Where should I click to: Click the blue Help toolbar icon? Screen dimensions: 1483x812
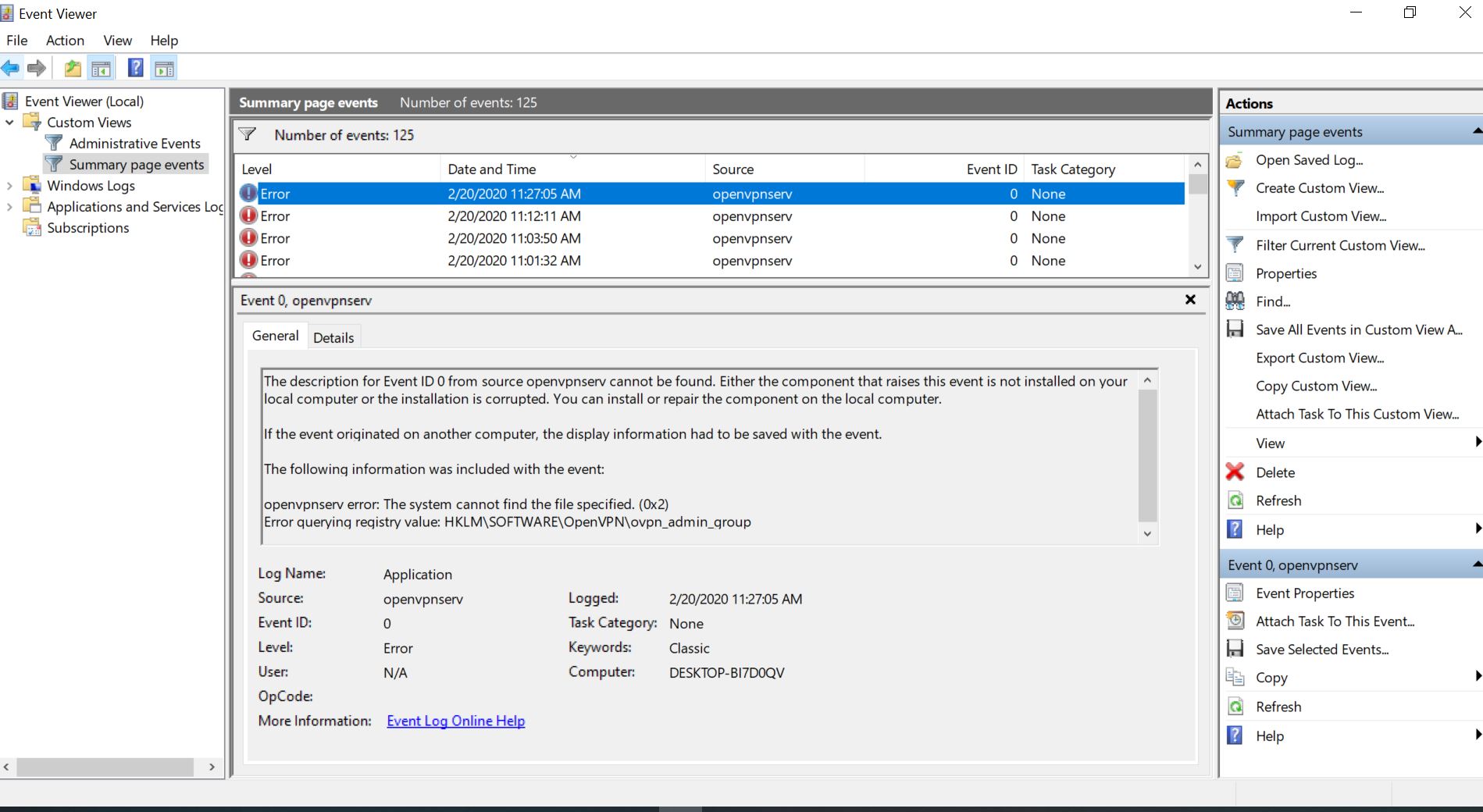[x=135, y=69]
